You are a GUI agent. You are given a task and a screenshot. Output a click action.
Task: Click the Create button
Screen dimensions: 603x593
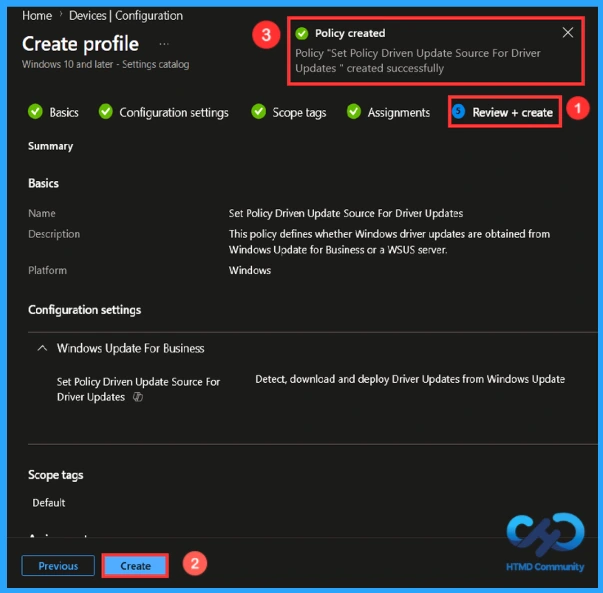(135, 565)
